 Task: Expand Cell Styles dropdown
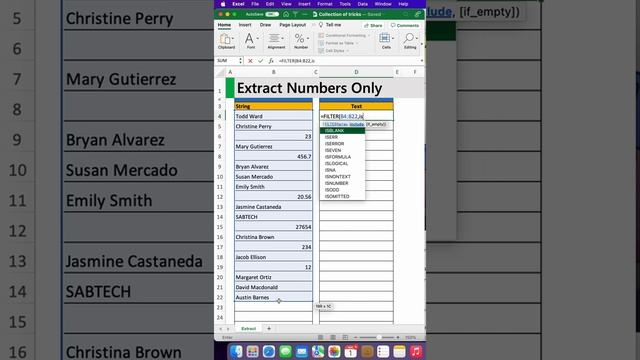click(347, 51)
